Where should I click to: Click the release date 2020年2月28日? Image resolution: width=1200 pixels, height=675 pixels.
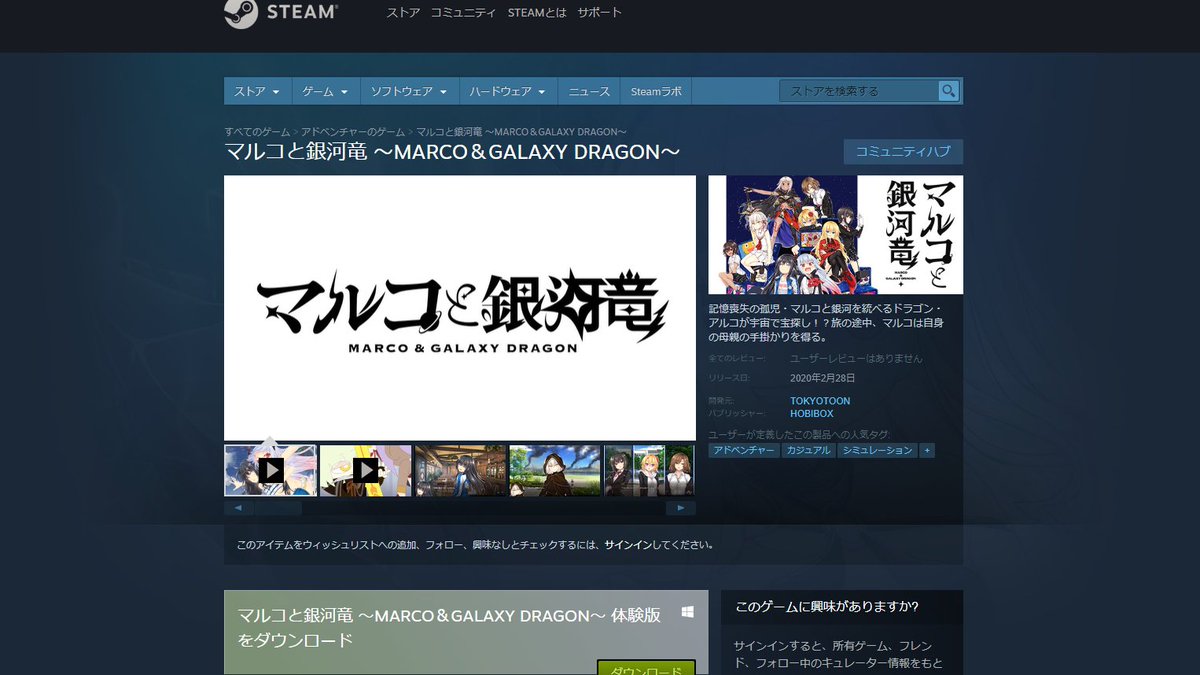(x=823, y=378)
